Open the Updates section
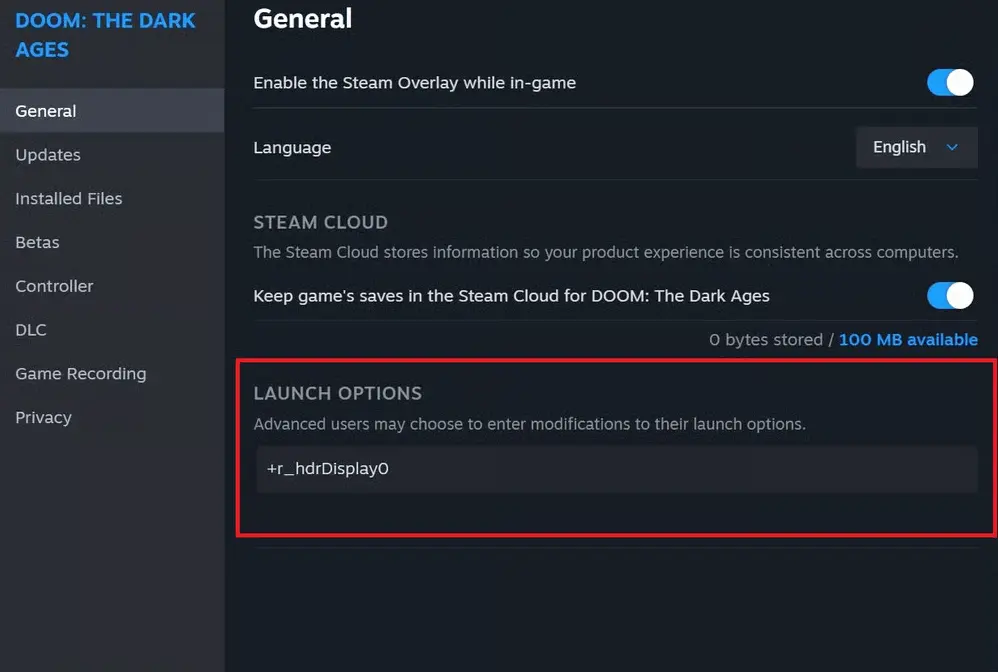 [48, 155]
